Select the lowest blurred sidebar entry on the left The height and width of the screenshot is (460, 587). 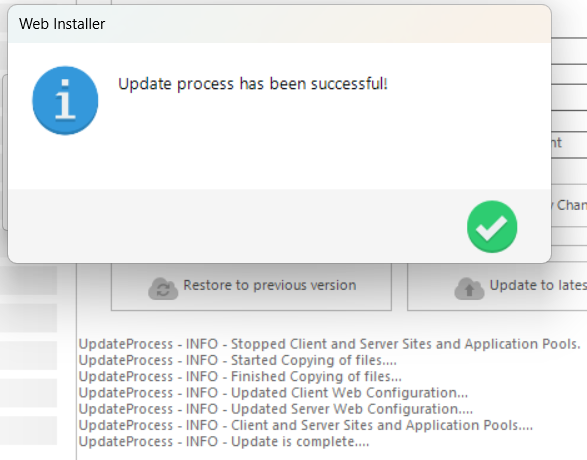click(x=28, y=431)
